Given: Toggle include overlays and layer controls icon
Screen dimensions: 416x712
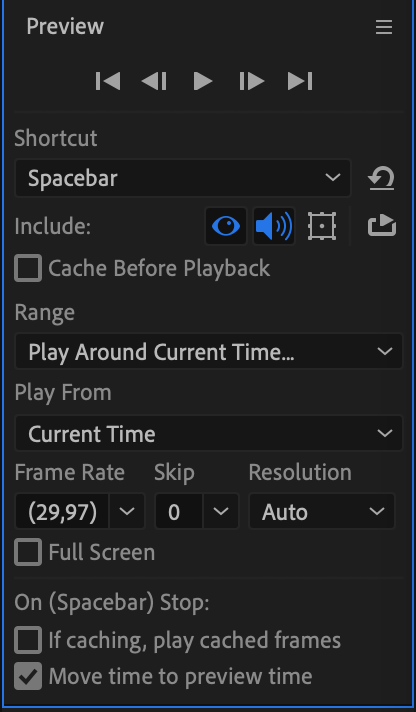Looking at the screenshot, I should coord(322,226).
